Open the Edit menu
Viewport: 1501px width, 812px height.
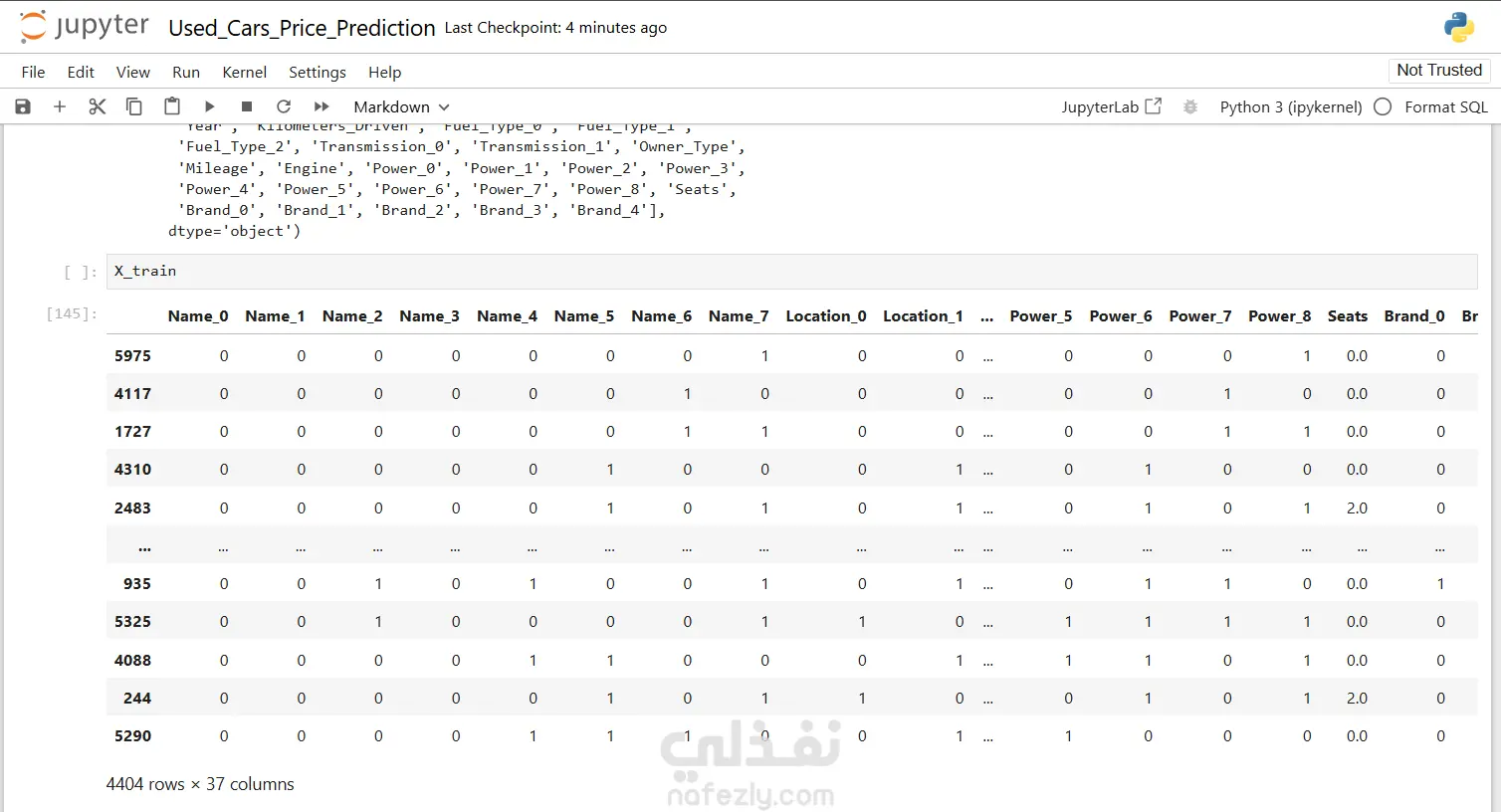pos(81,72)
